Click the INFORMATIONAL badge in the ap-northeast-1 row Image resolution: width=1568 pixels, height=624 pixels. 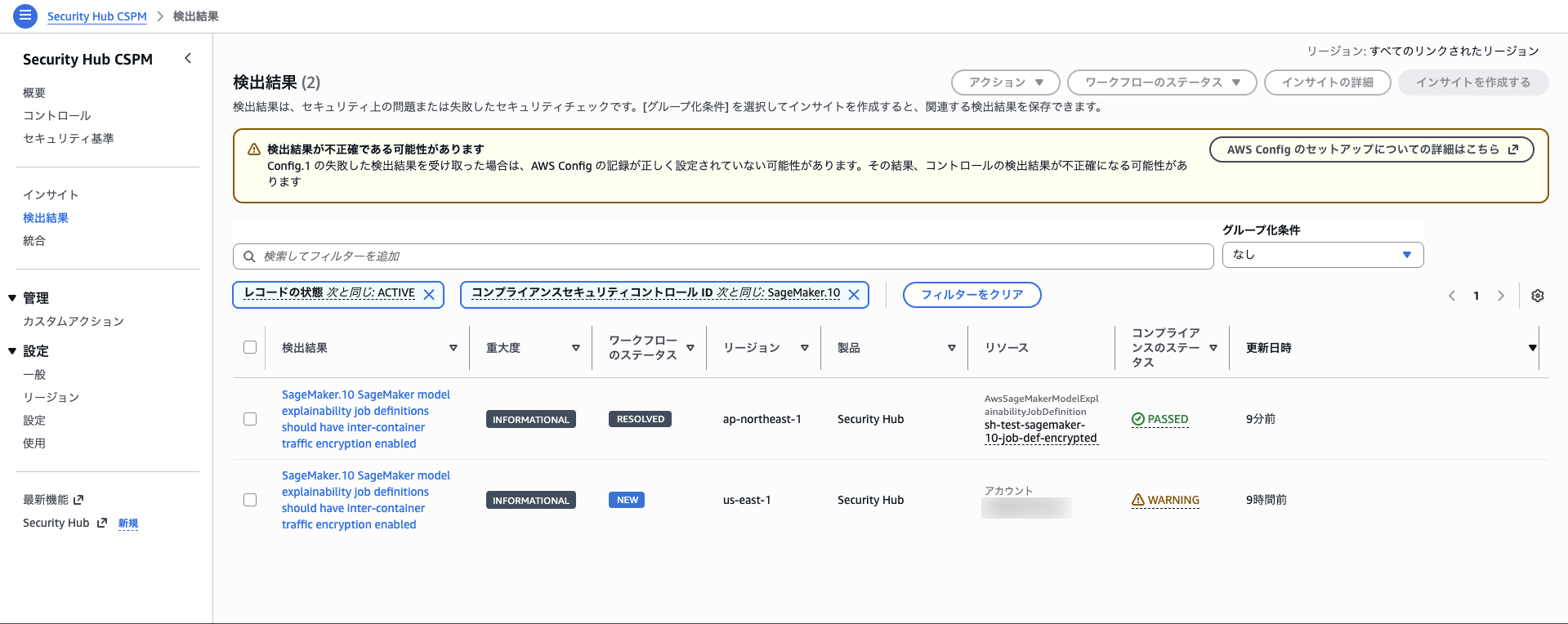(x=531, y=419)
